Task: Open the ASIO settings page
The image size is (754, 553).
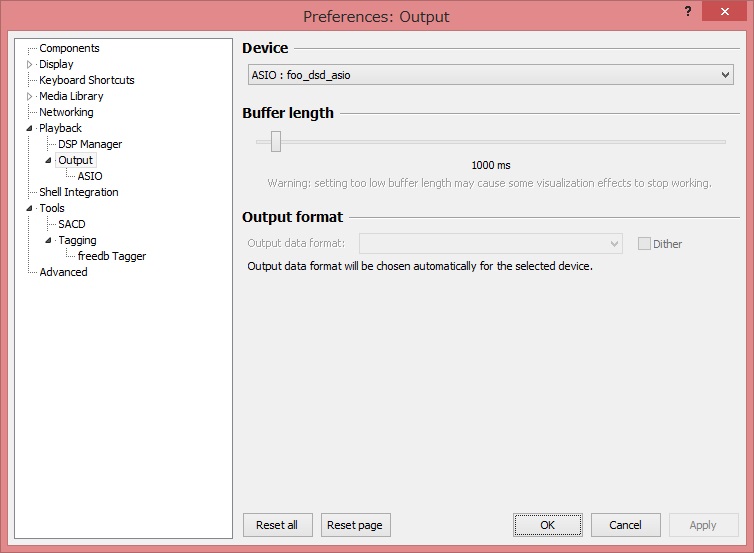Action: [90, 176]
